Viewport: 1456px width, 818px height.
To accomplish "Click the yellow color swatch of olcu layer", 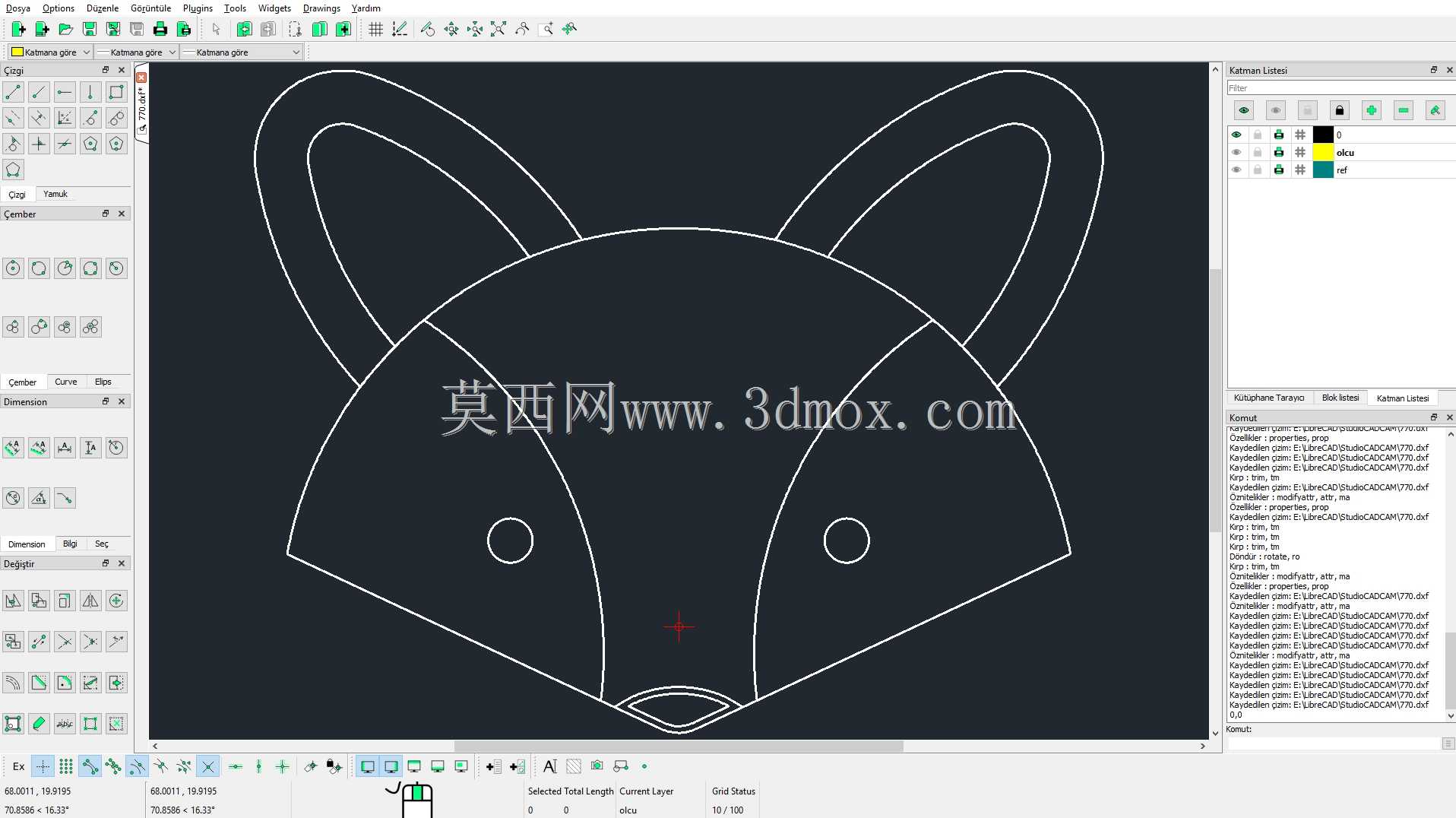I will 1323,152.
